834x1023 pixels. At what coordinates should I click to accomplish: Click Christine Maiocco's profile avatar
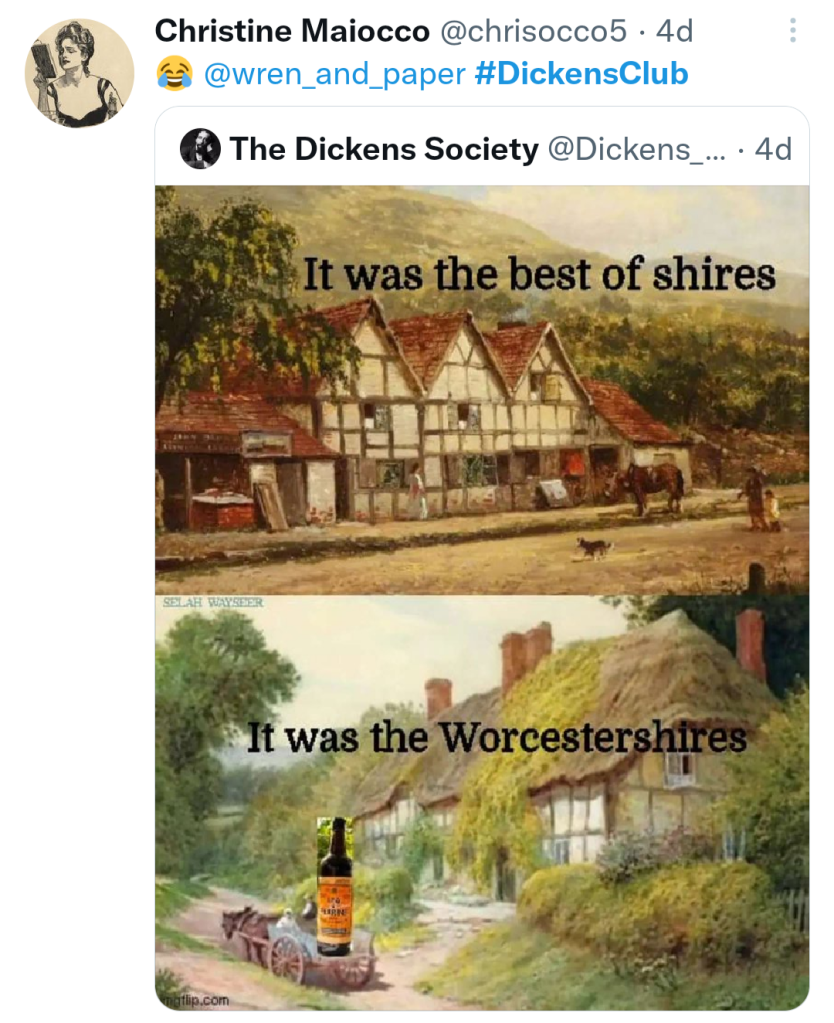click(80, 72)
